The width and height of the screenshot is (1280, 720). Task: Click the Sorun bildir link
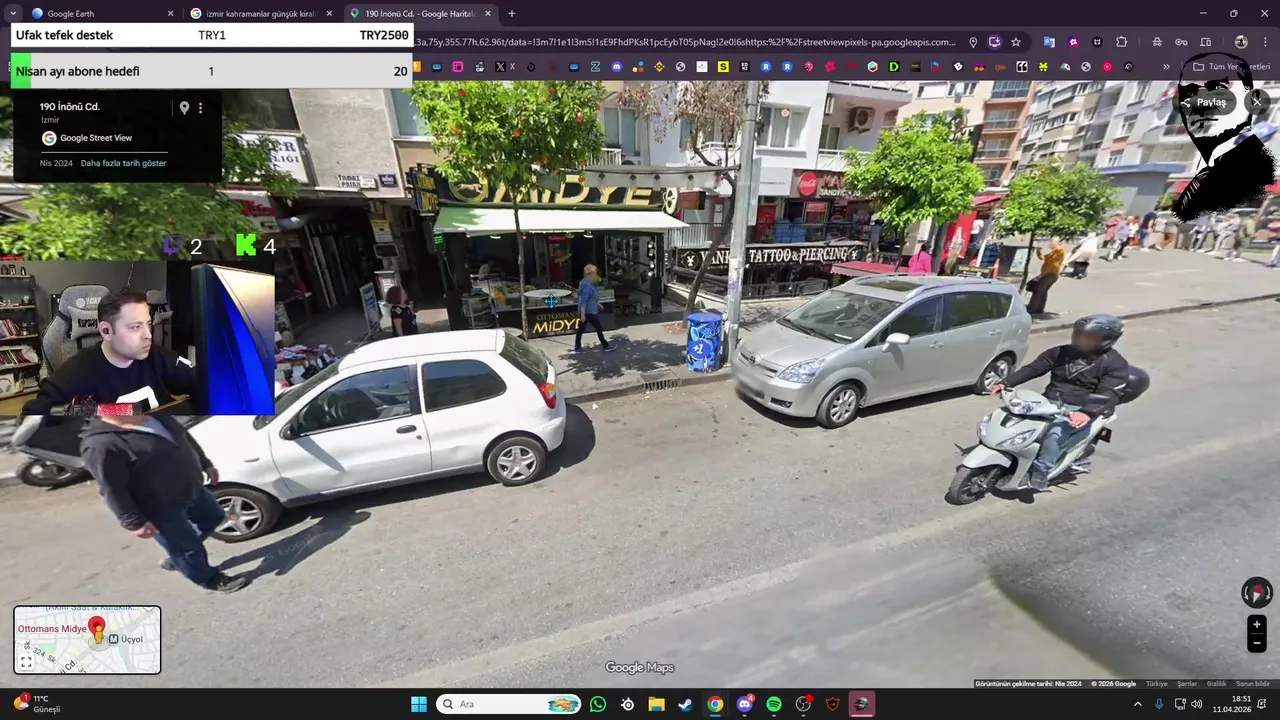point(1253,684)
